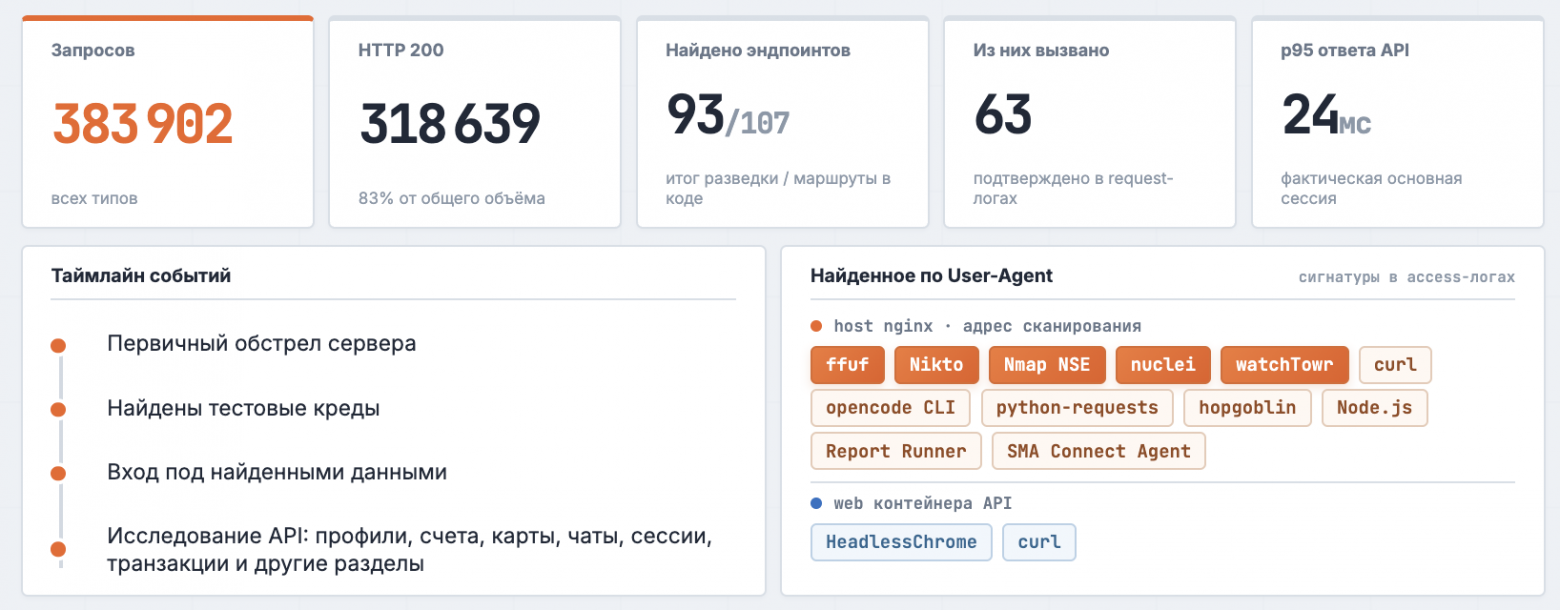The width and height of the screenshot is (1560, 610).
Task: Select the Report Runner tag
Action: (896, 451)
